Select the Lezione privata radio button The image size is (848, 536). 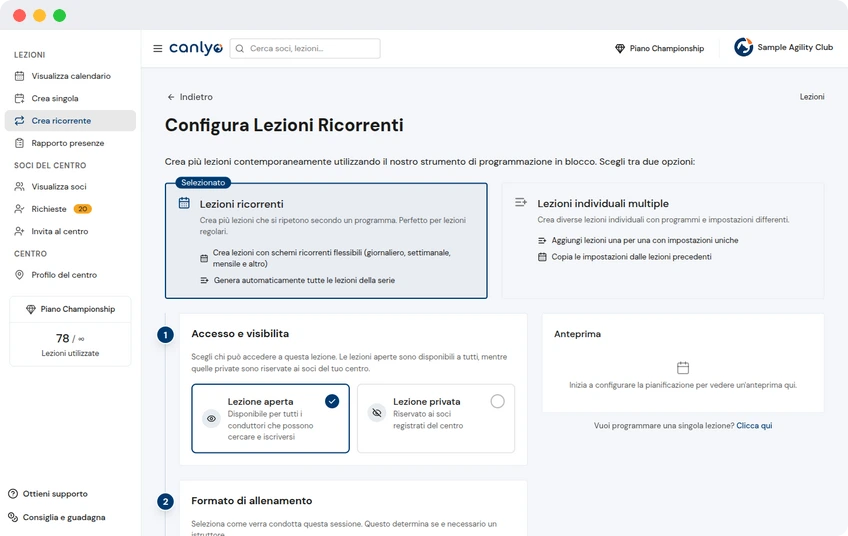click(497, 401)
